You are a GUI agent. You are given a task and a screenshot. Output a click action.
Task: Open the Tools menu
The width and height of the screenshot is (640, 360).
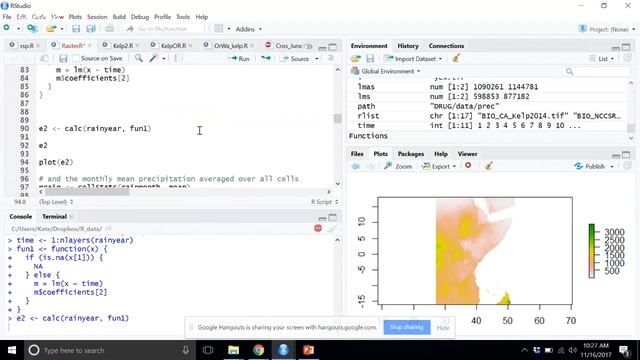click(183, 17)
